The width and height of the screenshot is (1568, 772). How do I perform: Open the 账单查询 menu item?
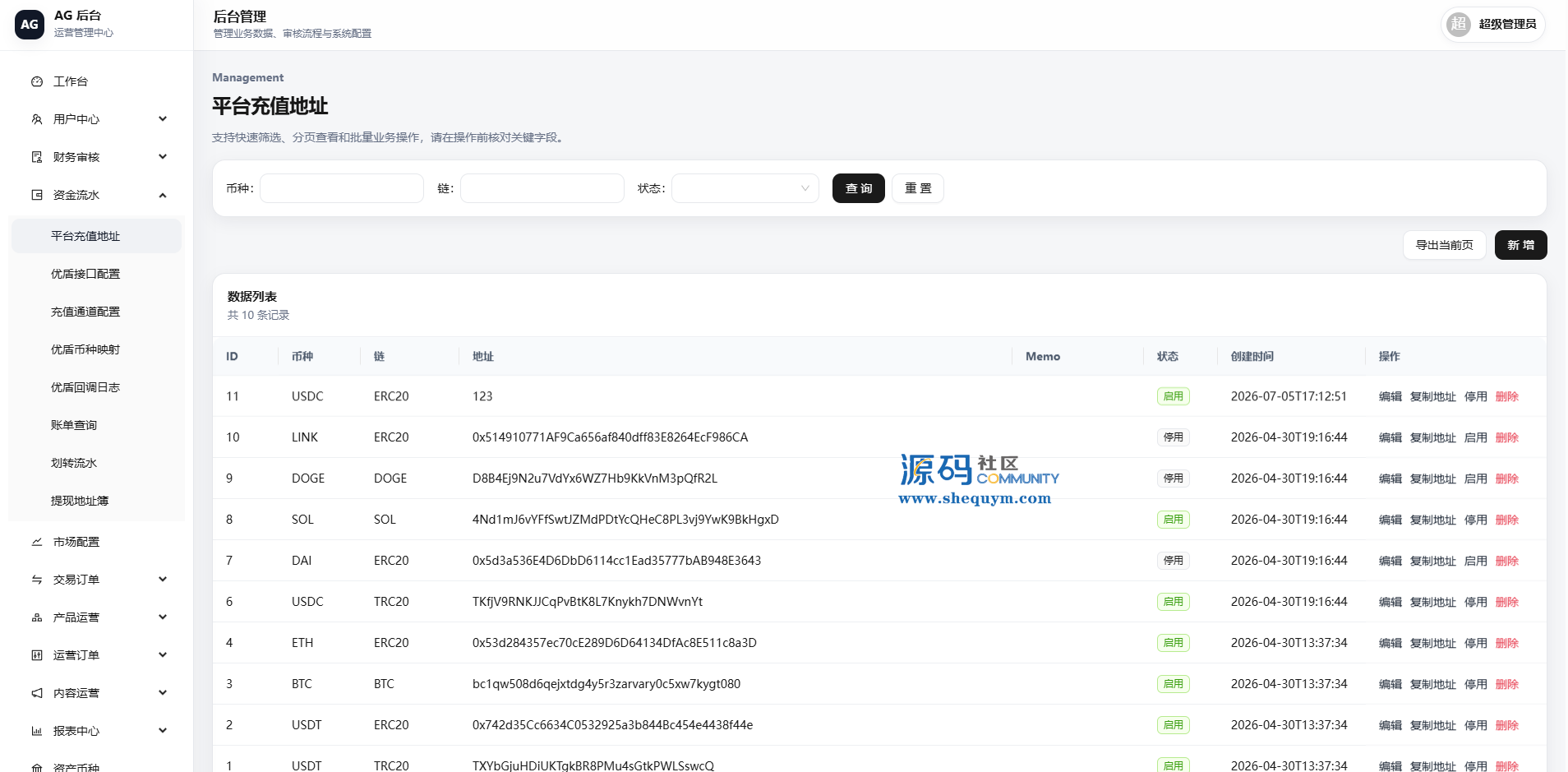tap(96, 425)
